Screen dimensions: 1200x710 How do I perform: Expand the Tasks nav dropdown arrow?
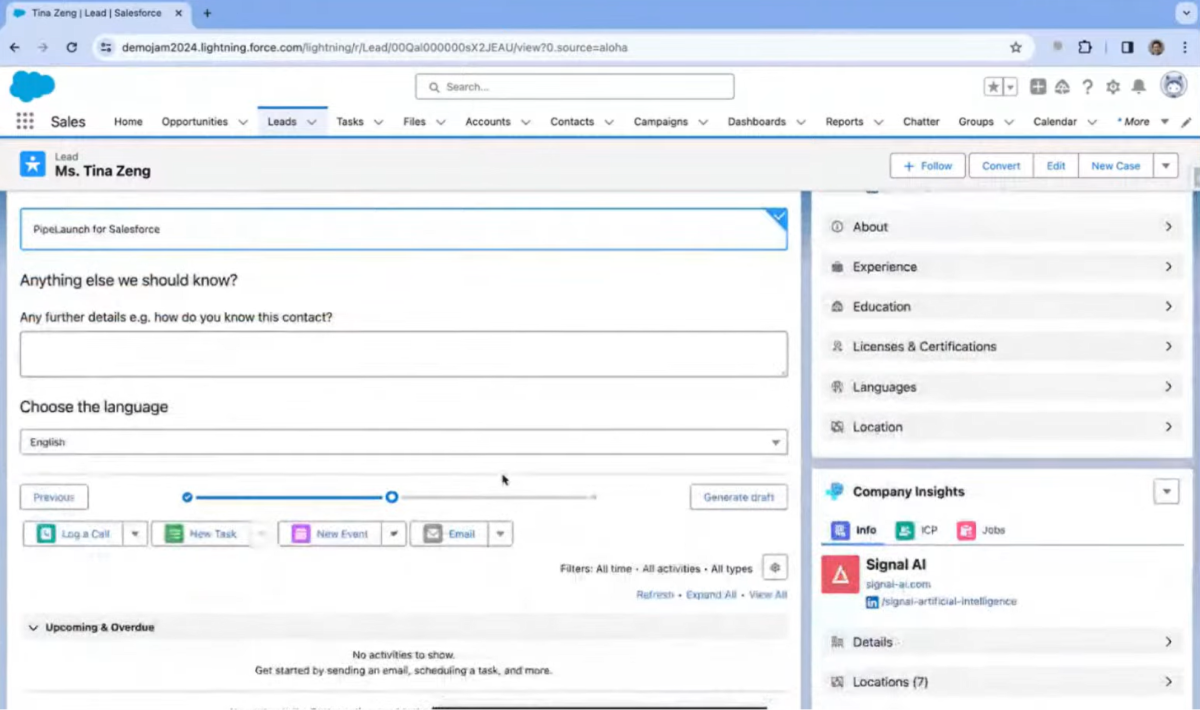379,122
